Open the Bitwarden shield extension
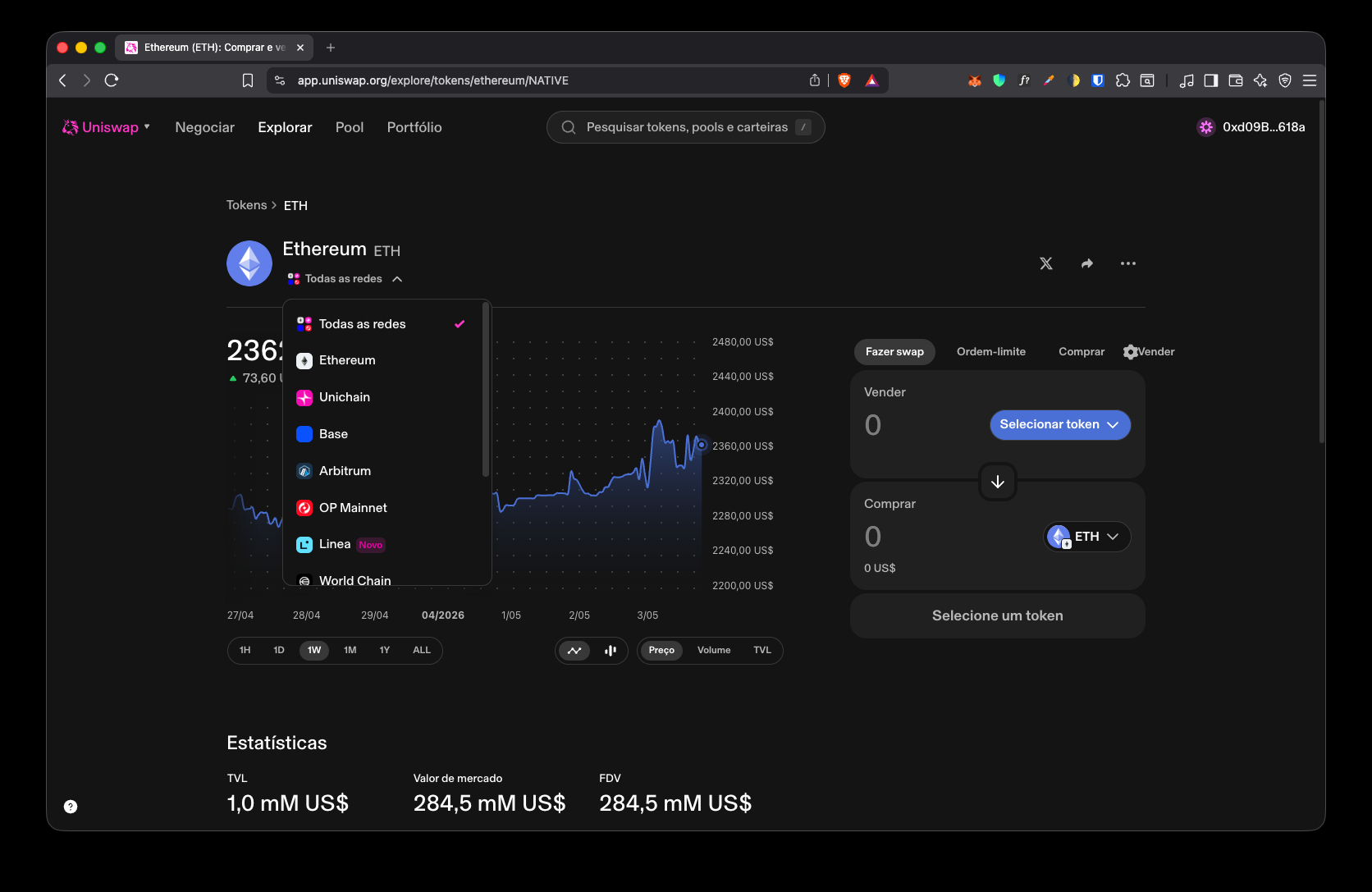 click(1098, 80)
